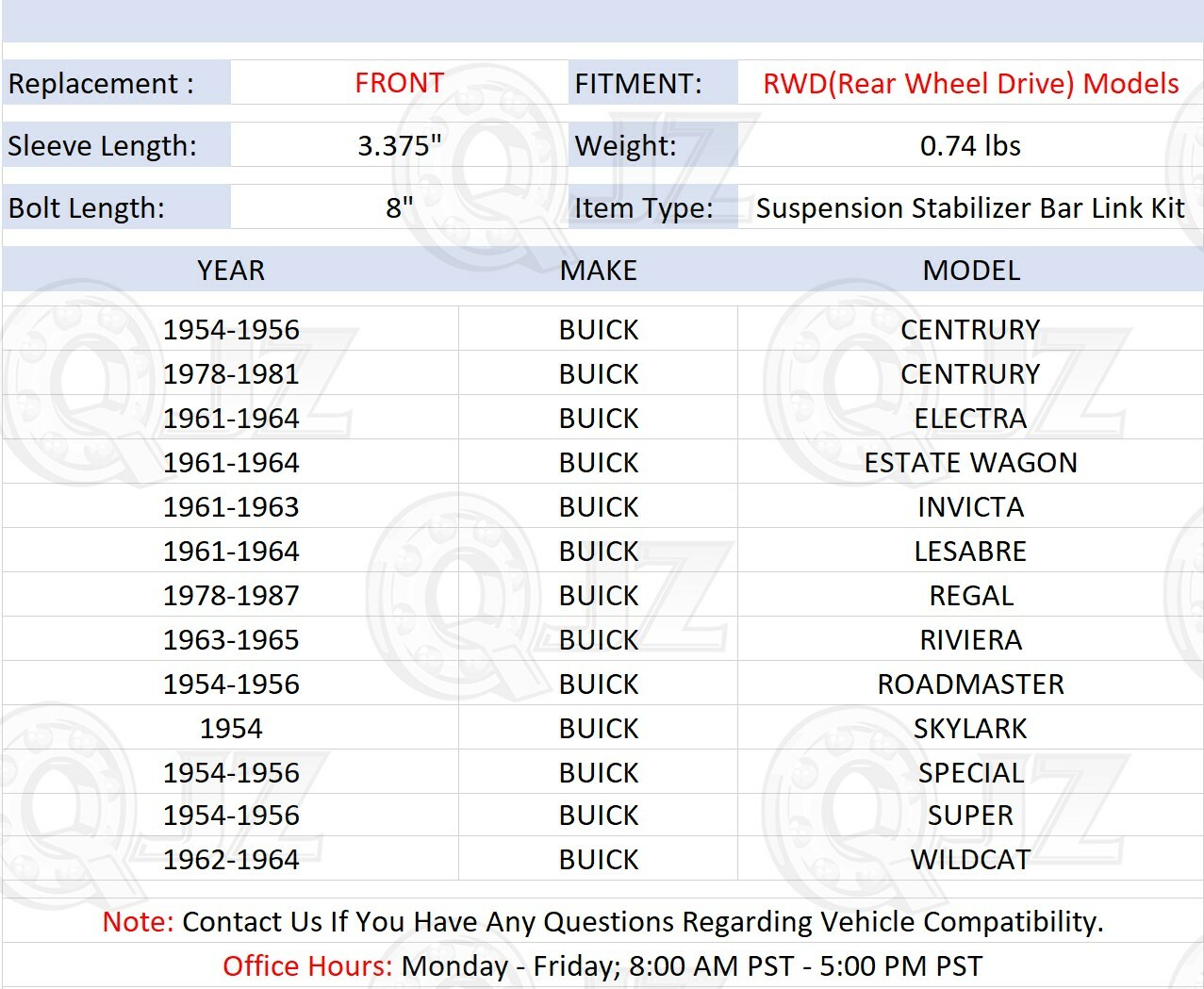Click year 1954-1956 in the Super row

point(231,815)
